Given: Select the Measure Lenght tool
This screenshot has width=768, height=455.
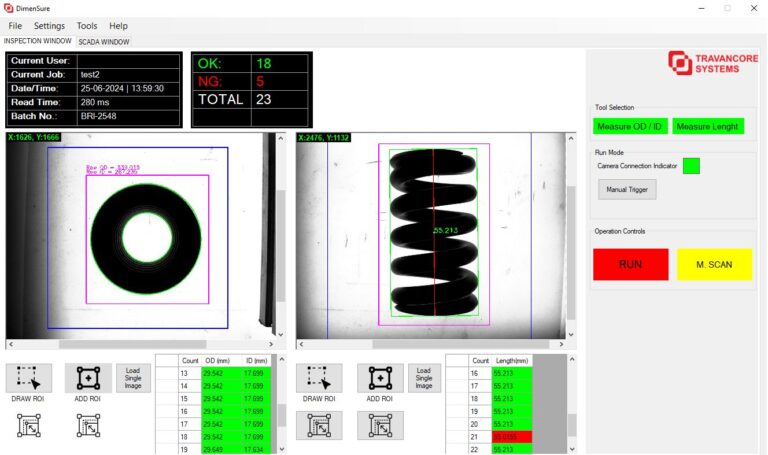Looking at the screenshot, I should pos(708,126).
